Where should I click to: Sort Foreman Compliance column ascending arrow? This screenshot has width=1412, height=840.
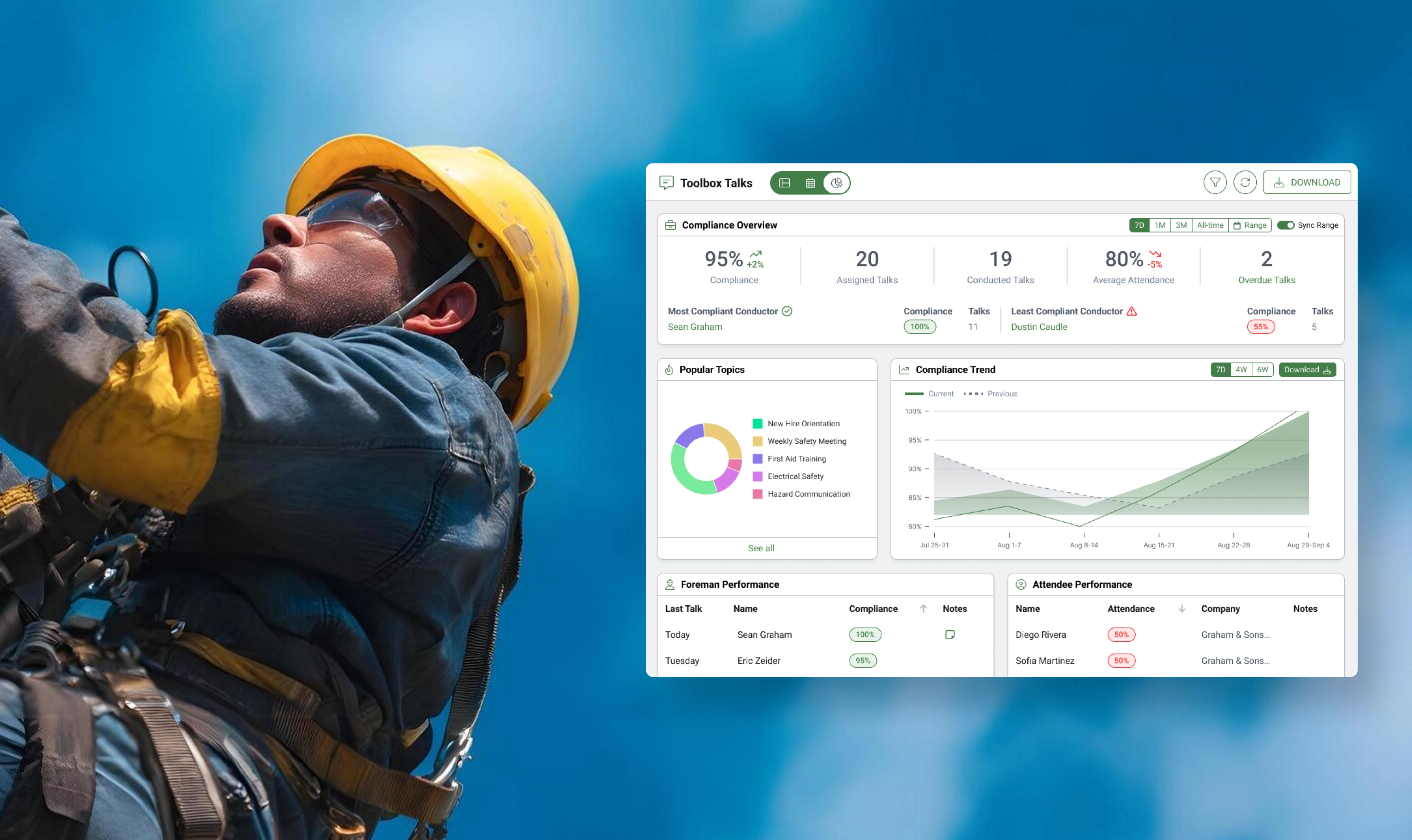(x=923, y=608)
